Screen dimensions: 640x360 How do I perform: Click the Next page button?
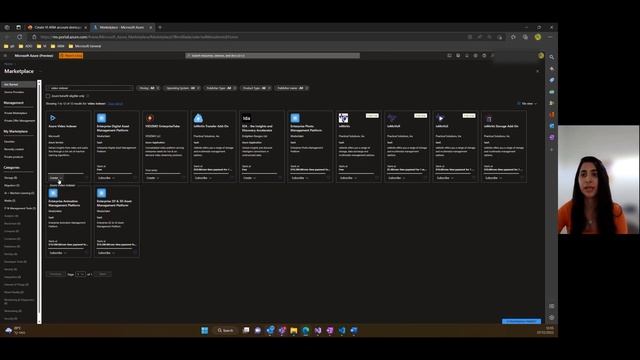[102, 274]
